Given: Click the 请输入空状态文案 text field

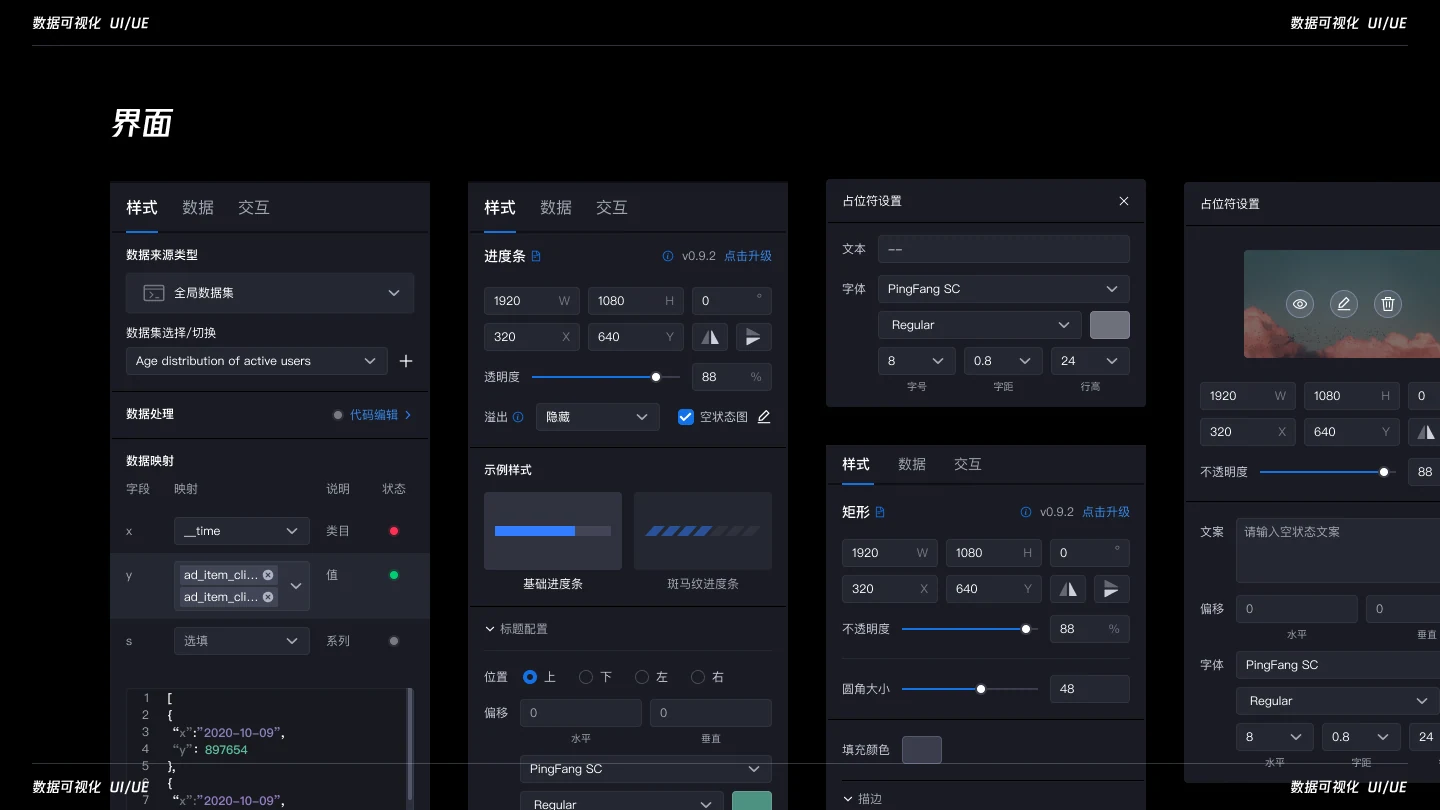Looking at the screenshot, I should pyautogui.click(x=1338, y=550).
